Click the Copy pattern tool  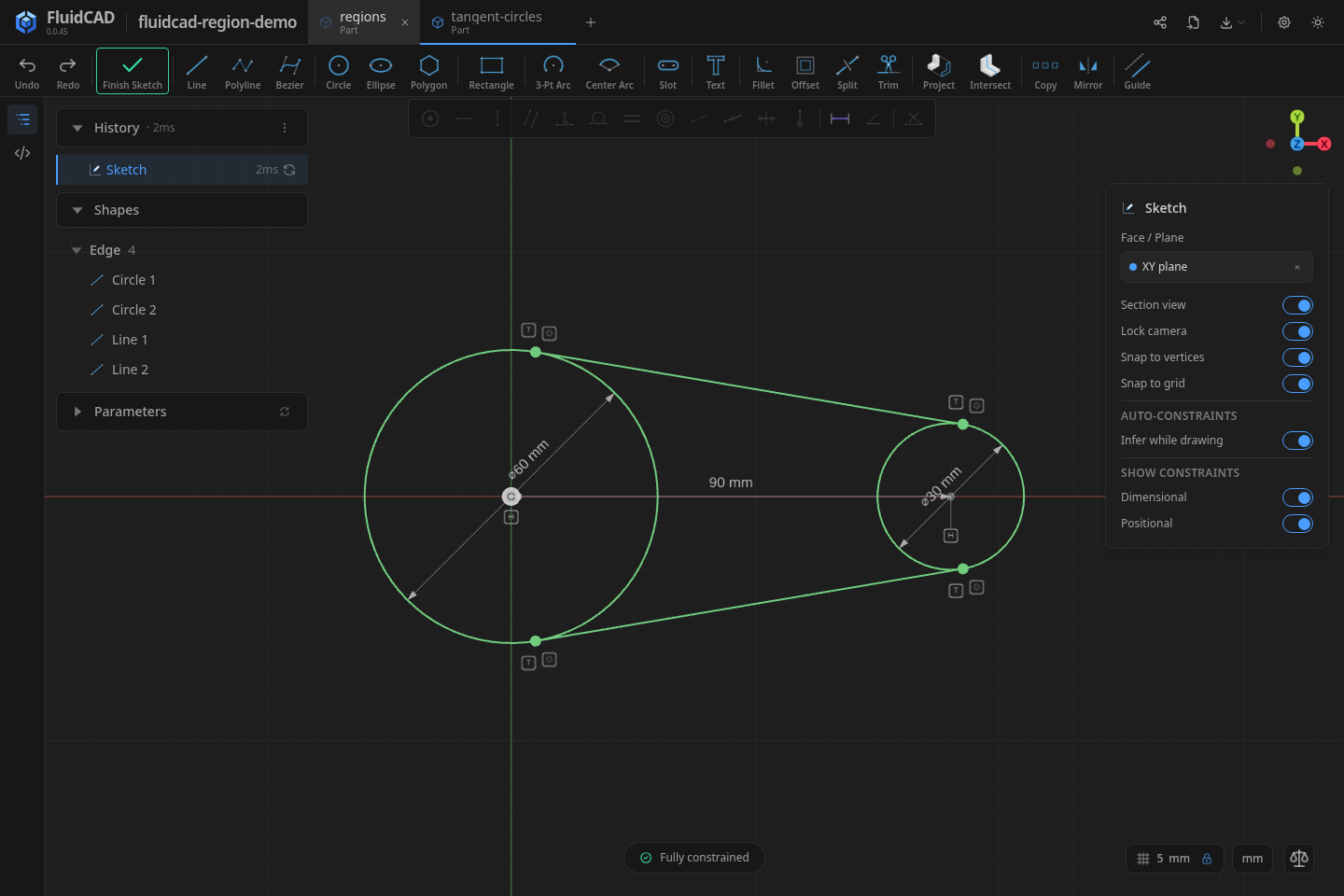coord(1046,72)
